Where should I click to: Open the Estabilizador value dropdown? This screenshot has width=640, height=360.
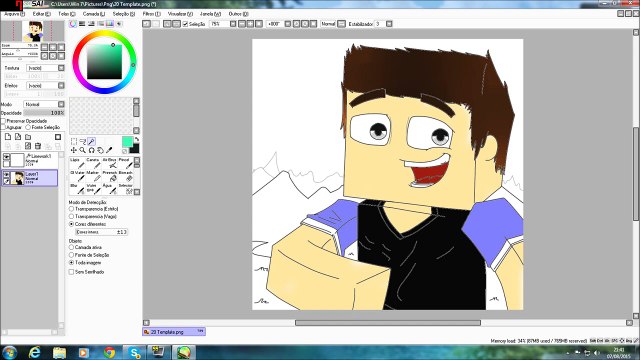389,24
